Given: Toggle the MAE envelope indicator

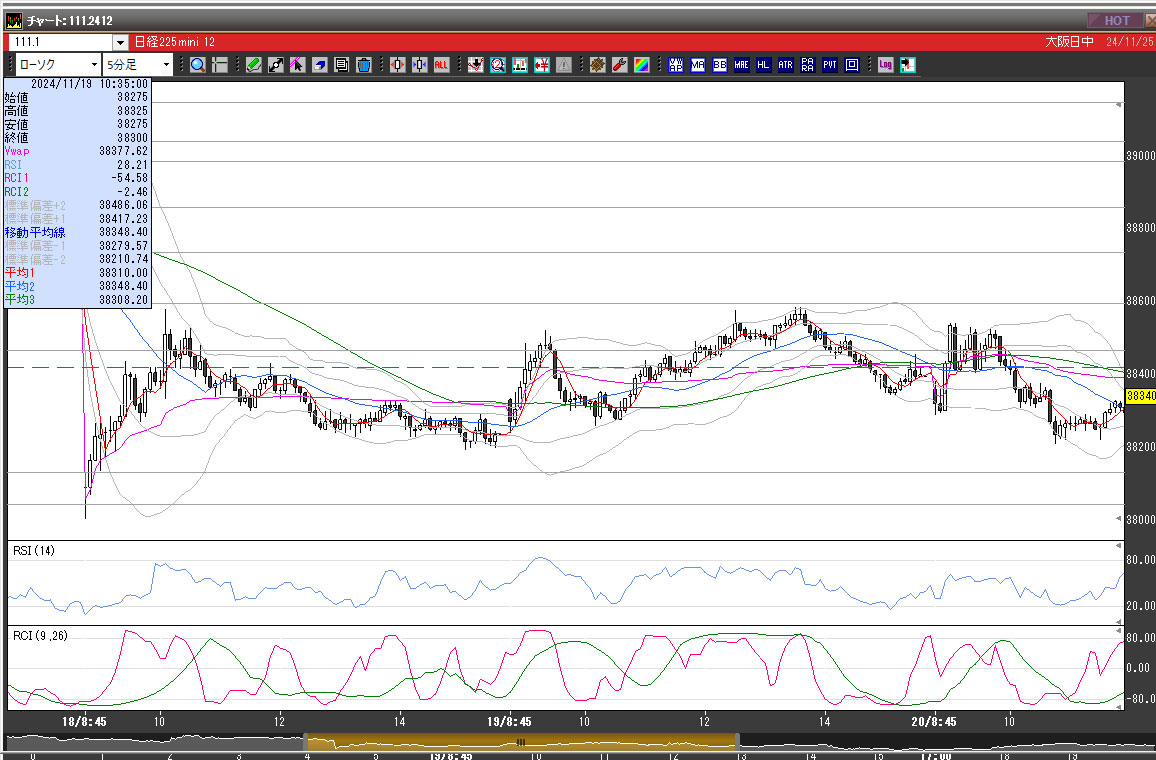Looking at the screenshot, I should coord(741,65).
